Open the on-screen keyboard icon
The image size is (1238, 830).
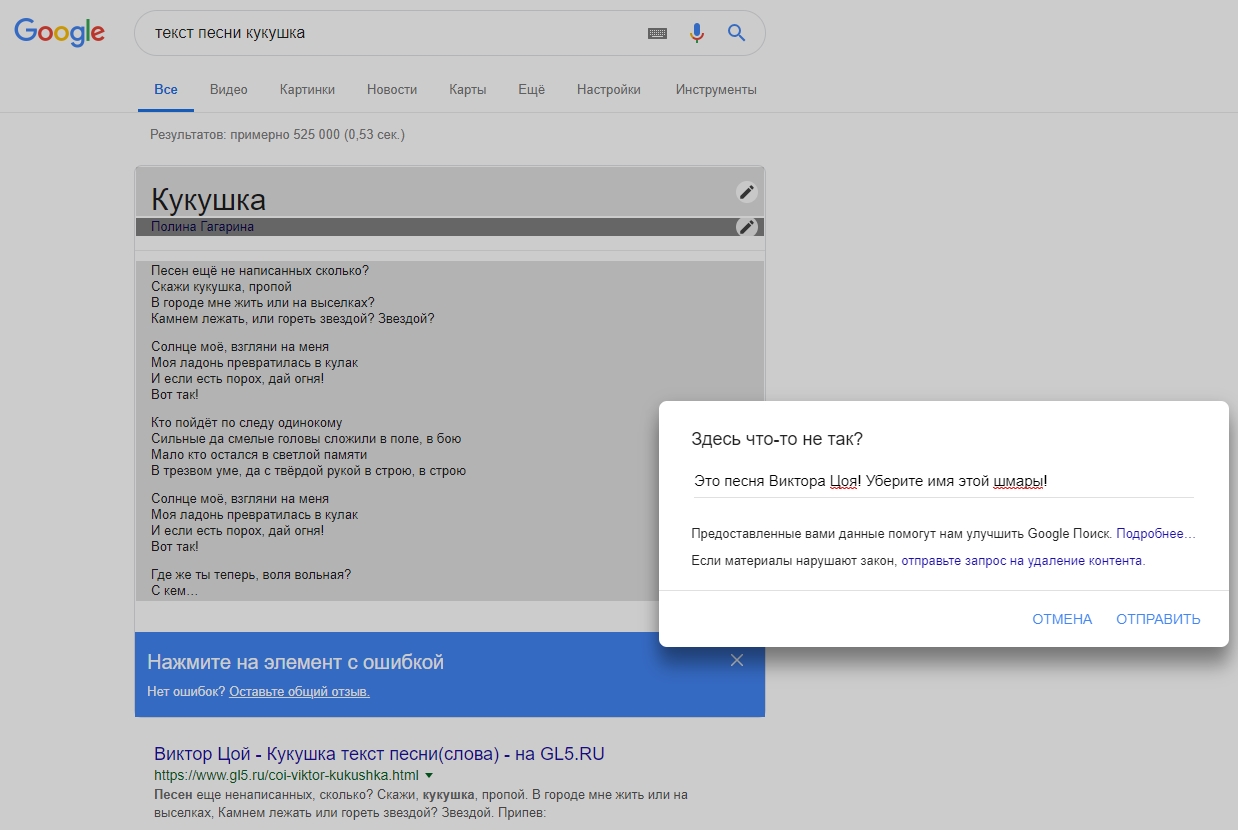pyautogui.click(x=657, y=33)
